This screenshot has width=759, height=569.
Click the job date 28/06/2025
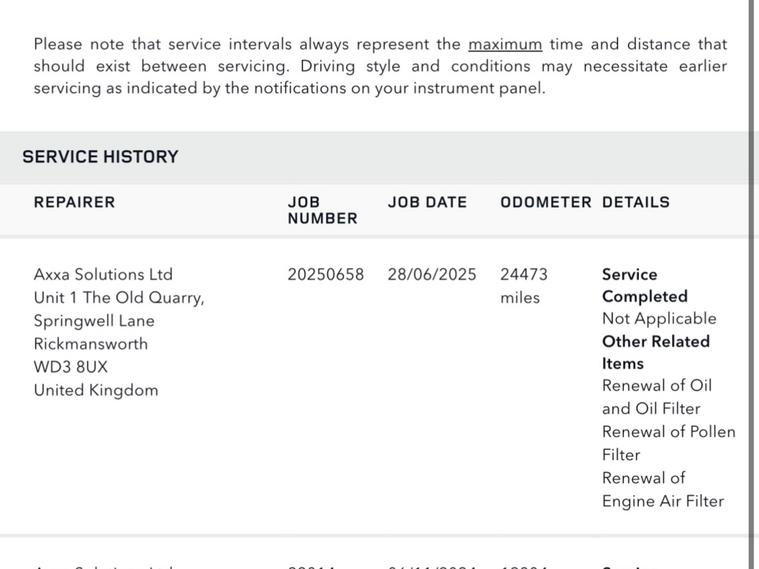click(432, 275)
